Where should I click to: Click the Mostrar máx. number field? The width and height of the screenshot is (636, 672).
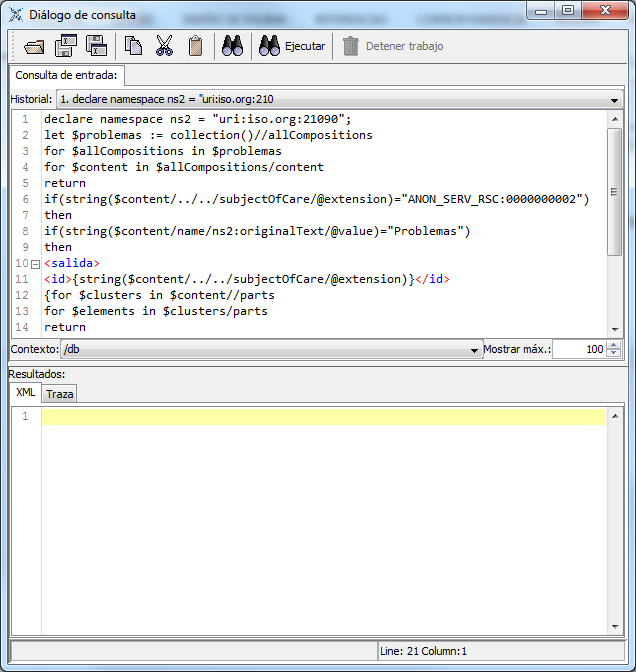click(578, 350)
